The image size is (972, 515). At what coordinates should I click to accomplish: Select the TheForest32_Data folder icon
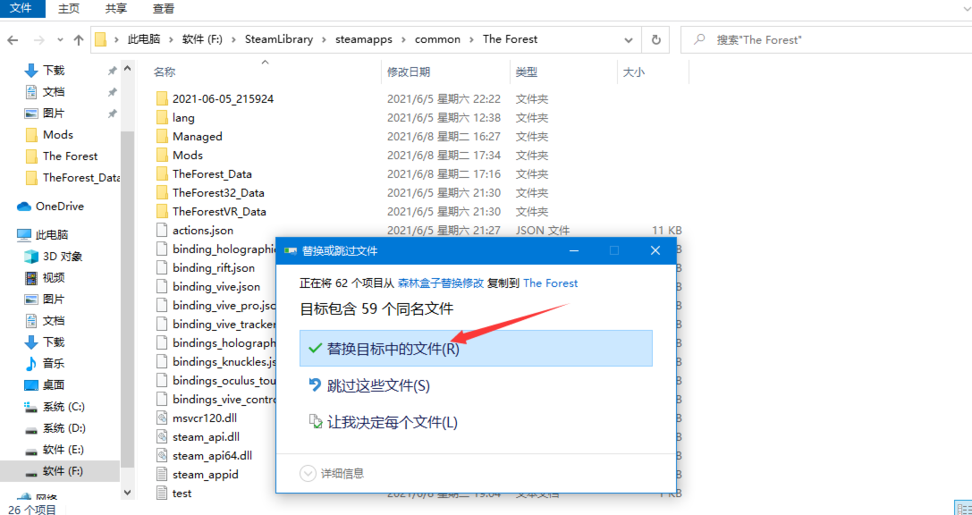click(162, 193)
